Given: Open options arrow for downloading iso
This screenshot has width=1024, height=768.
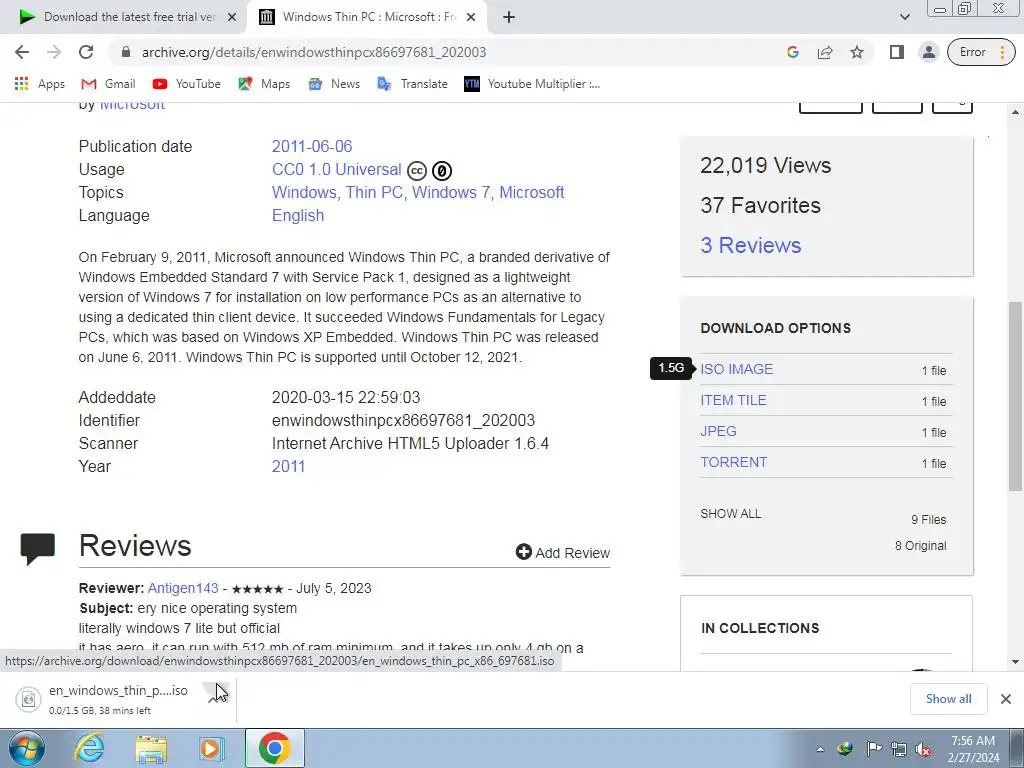Looking at the screenshot, I should (x=216, y=697).
